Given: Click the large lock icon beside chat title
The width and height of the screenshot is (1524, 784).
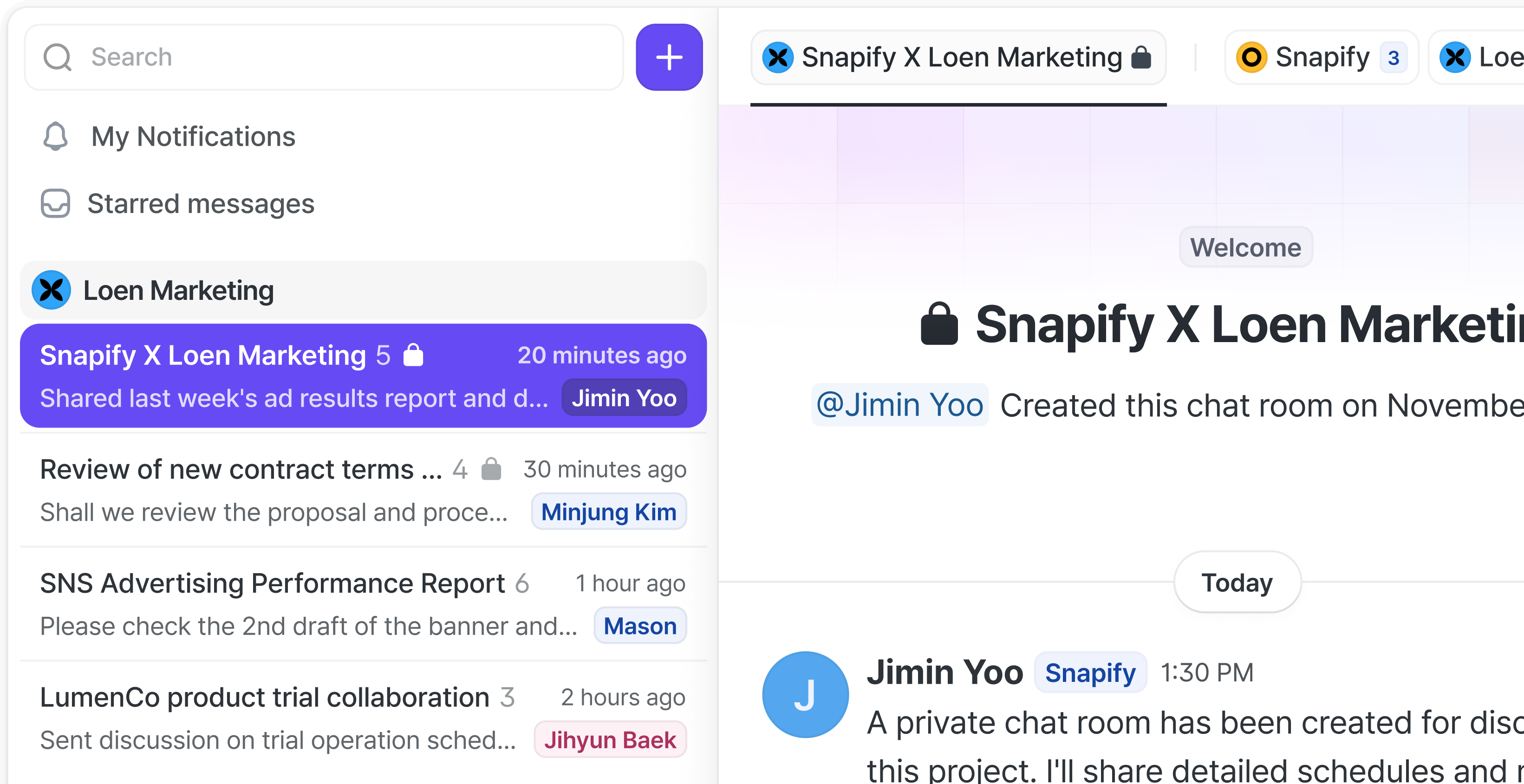Looking at the screenshot, I should (x=939, y=324).
